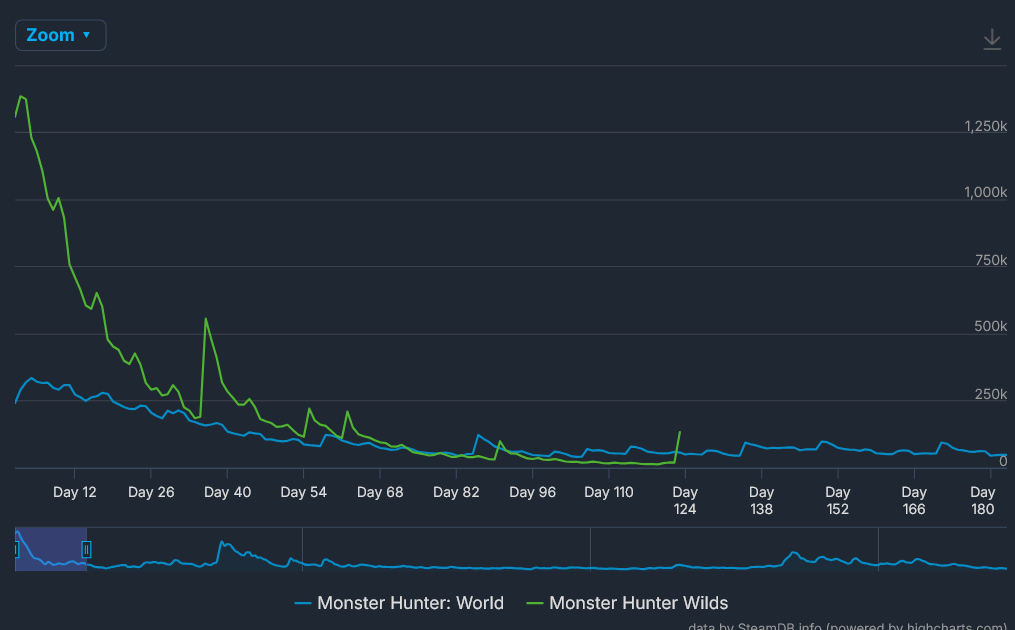Click the green Wilds peak near chart start

[21, 96]
